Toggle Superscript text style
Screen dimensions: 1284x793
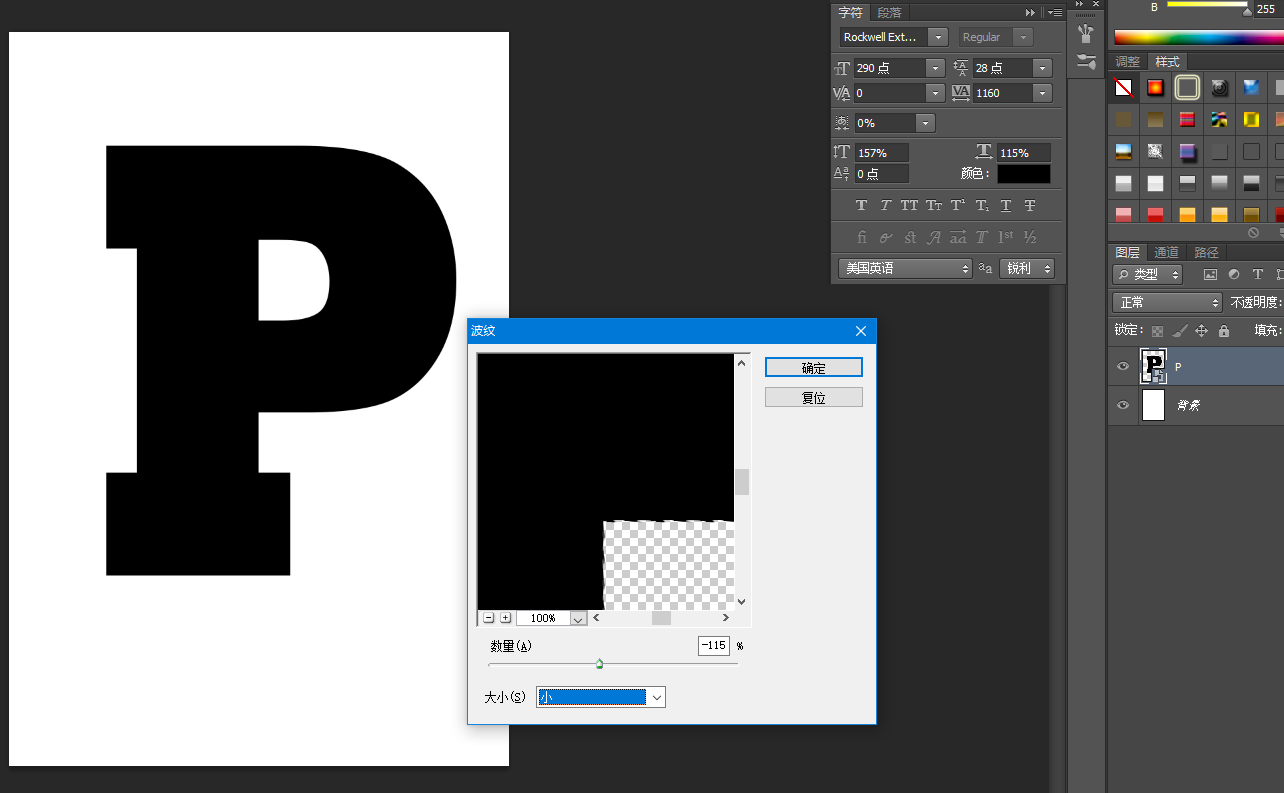(x=957, y=205)
